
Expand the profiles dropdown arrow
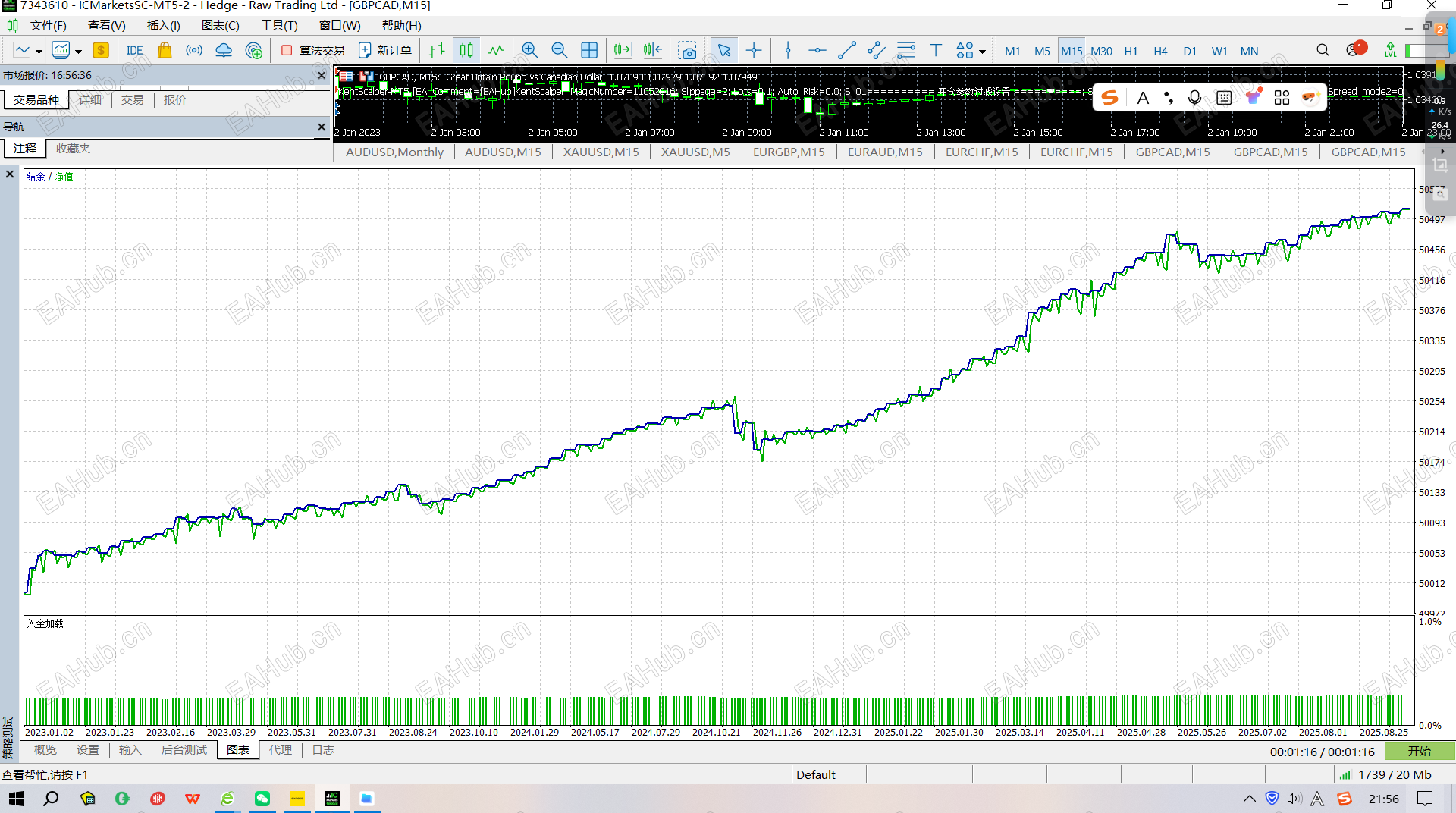pyautogui.click(x=78, y=52)
